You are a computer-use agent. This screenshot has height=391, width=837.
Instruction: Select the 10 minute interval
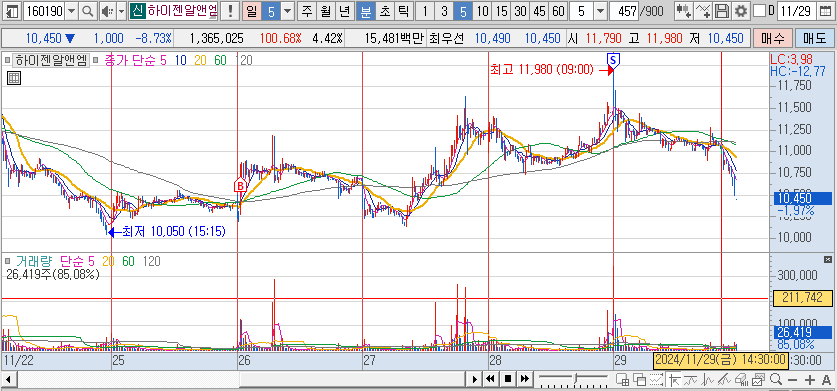pyautogui.click(x=482, y=11)
